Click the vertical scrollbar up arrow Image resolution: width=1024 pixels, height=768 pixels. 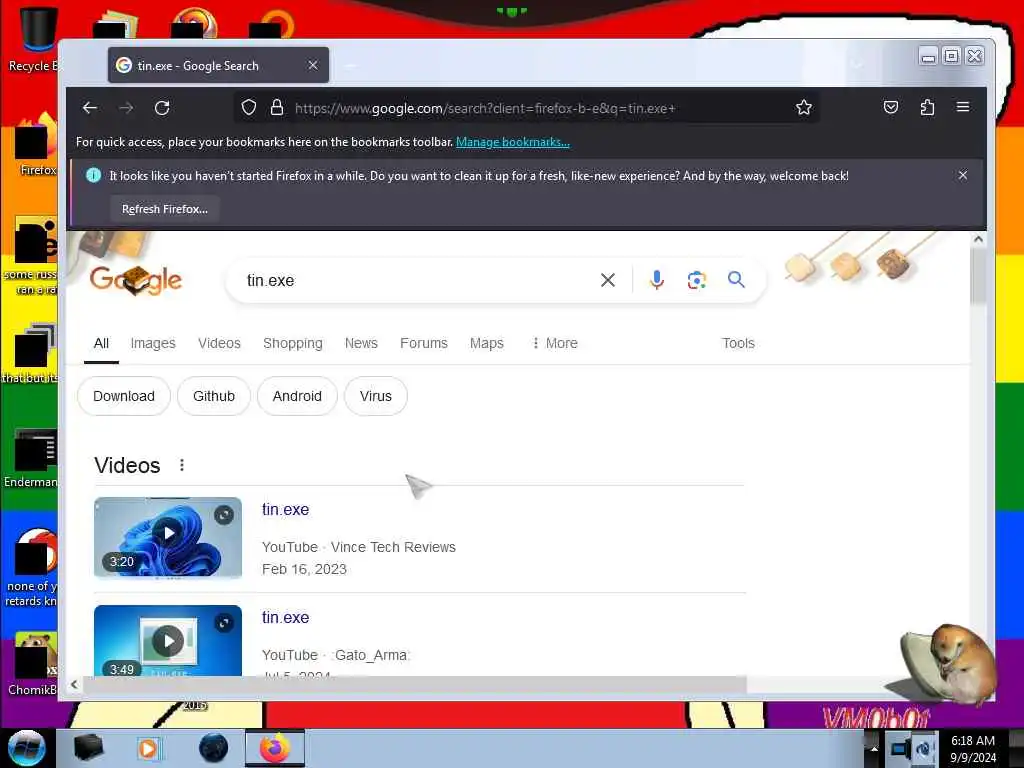978,240
